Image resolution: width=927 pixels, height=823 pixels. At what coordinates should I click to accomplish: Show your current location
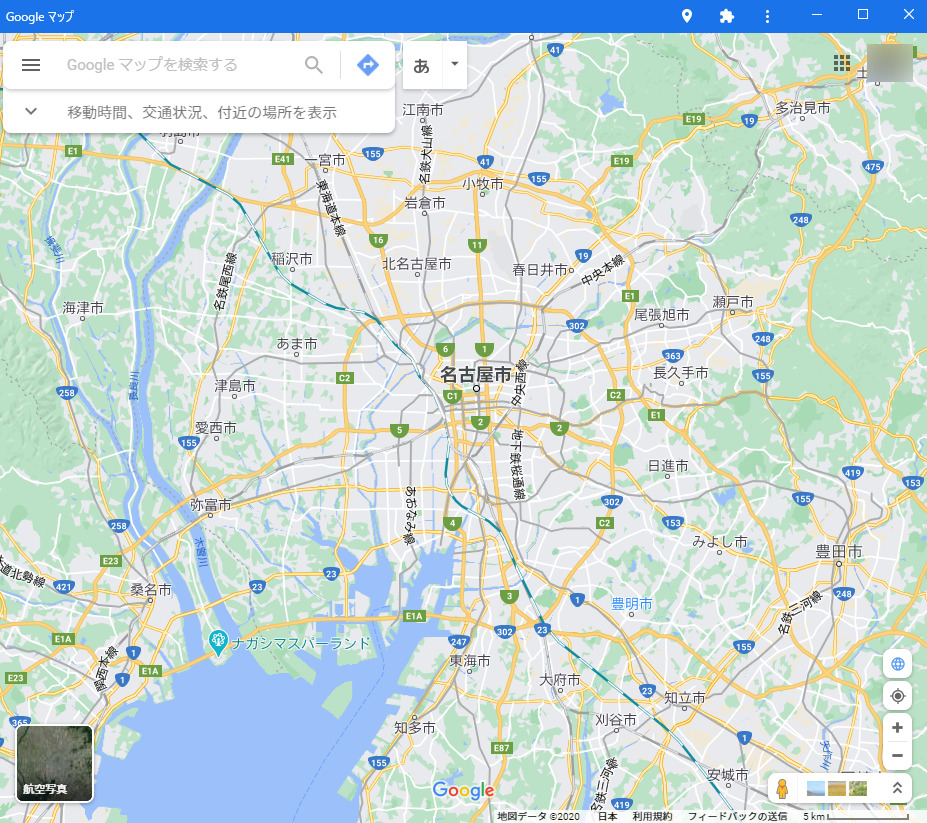(x=897, y=696)
